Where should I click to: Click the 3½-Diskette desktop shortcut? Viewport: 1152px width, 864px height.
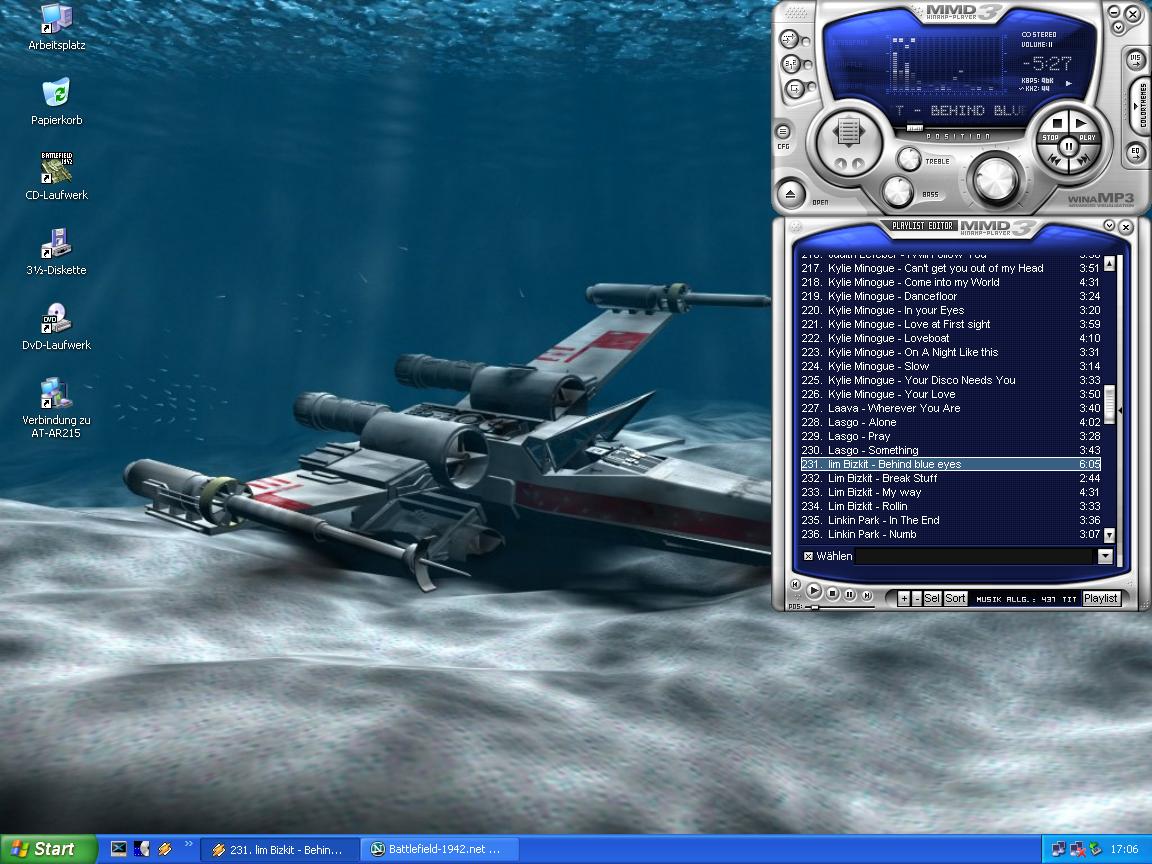(57, 251)
